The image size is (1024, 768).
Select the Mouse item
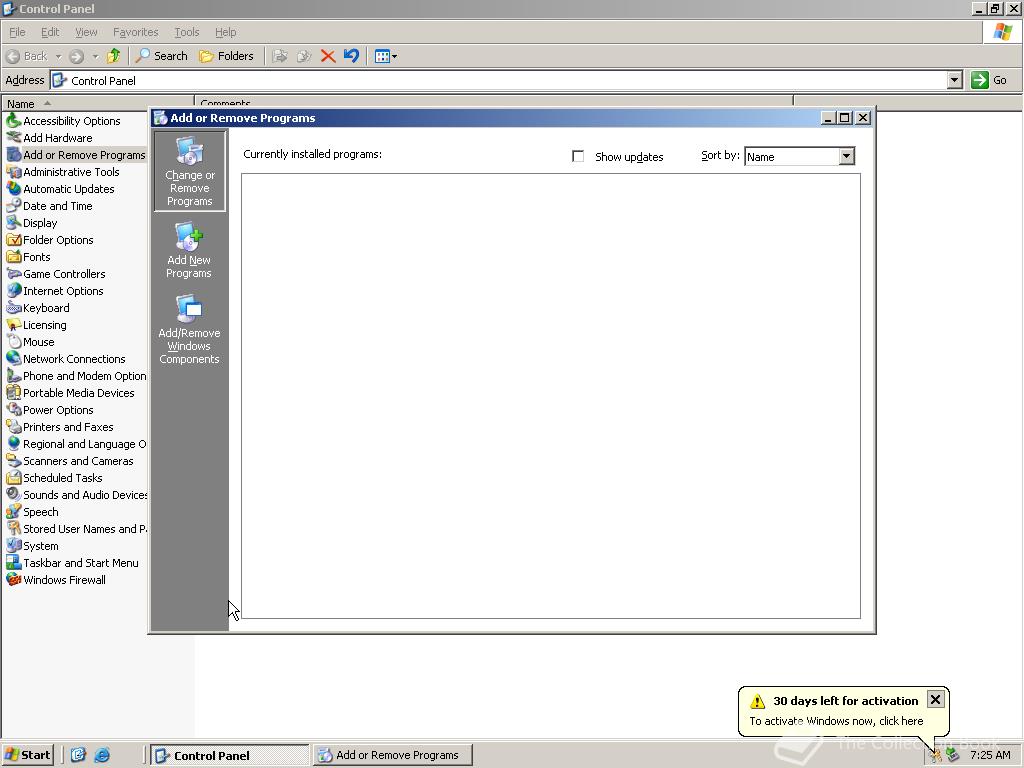tap(31, 342)
